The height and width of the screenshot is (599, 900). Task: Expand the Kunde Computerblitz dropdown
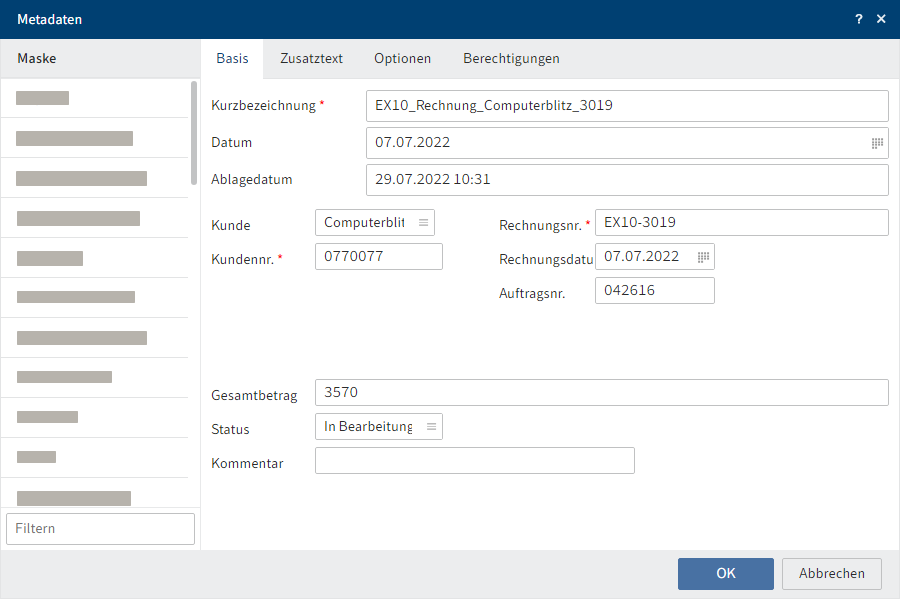click(x=375, y=223)
